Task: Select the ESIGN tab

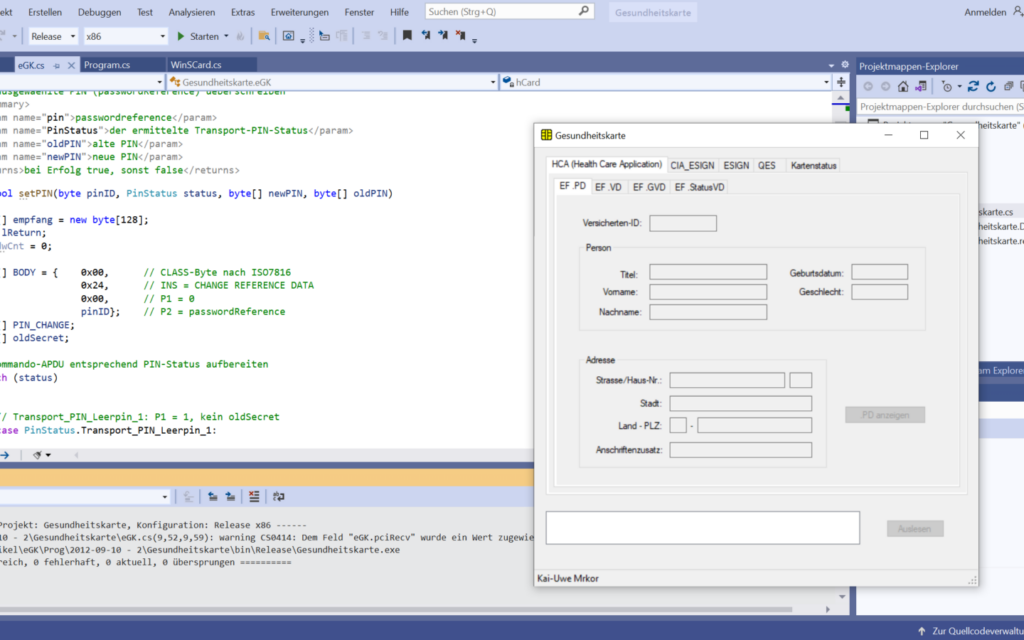Action: 736,165
